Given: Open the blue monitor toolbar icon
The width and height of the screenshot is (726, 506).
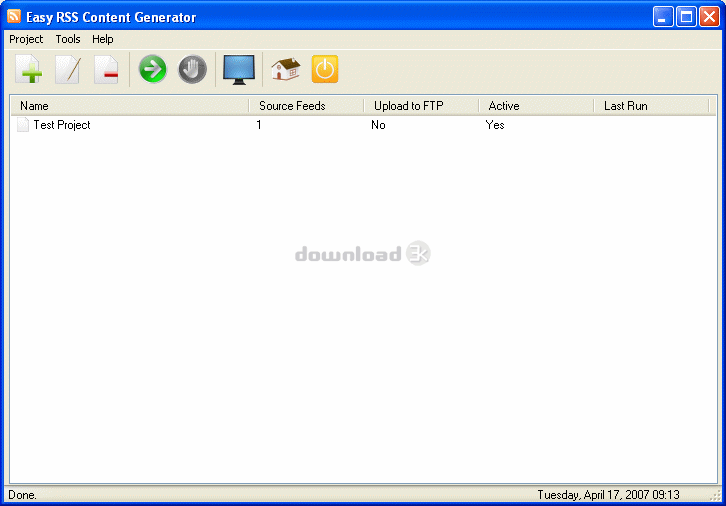Looking at the screenshot, I should 239,69.
